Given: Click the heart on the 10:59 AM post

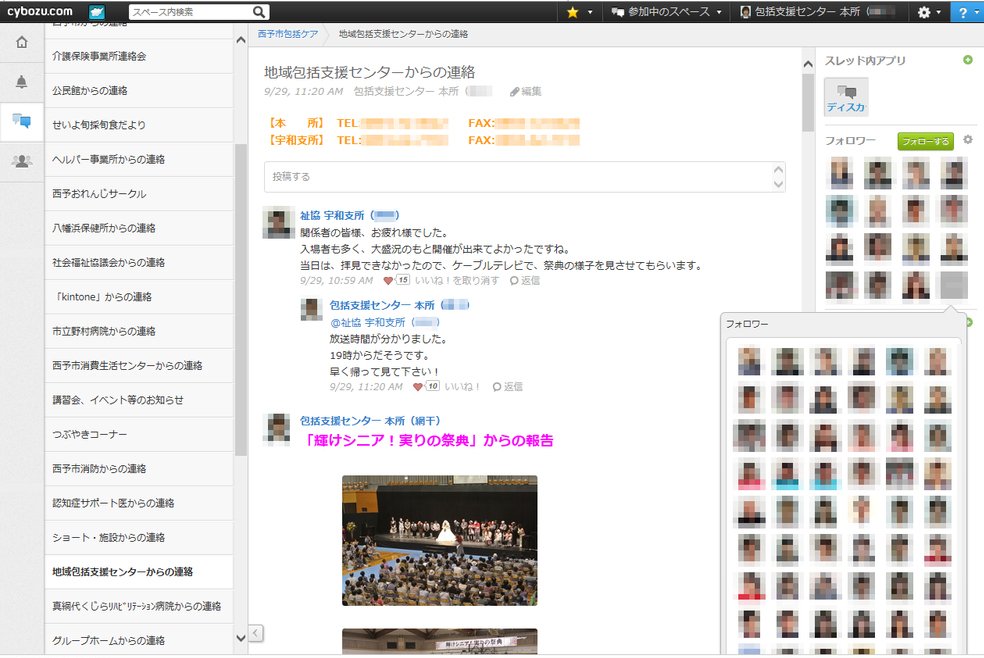Looking at the screenshot, I should pos(388,280).
